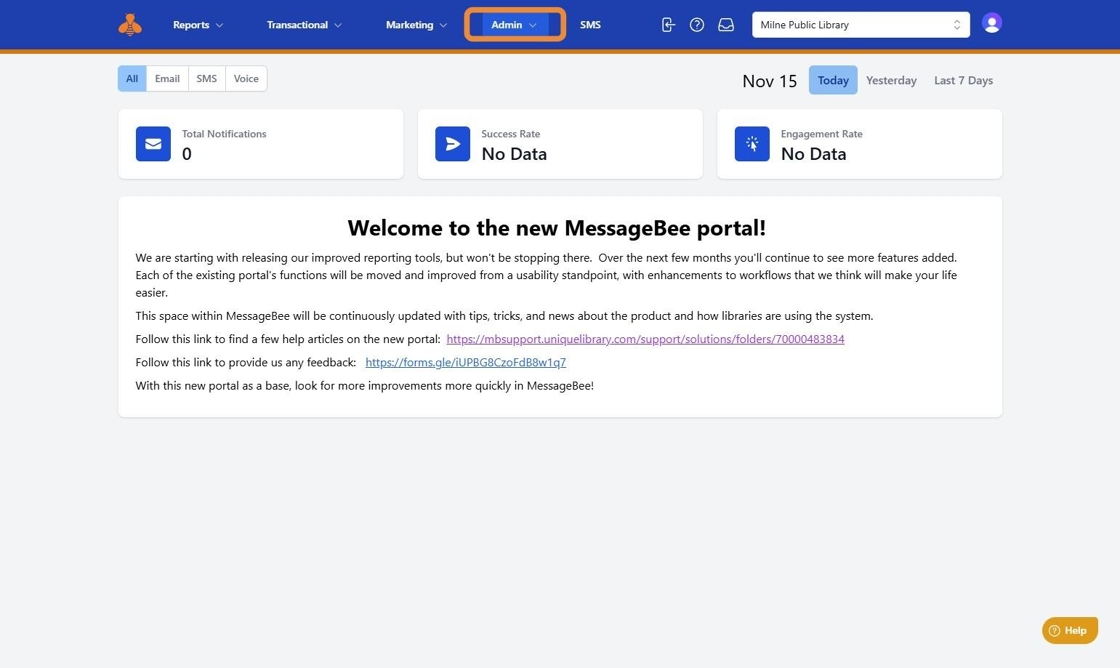Open the Transactional menu
This screenshot has width=1120, height=668.
click(x=304, y=25)
